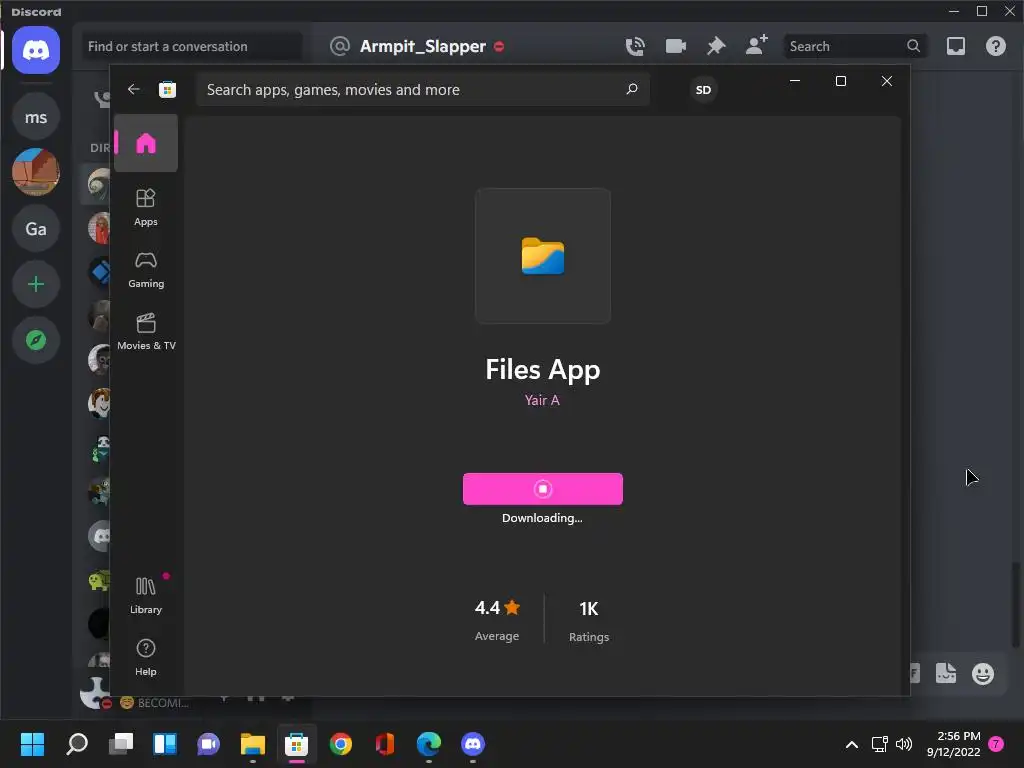This screenshot has height=768, width=1024.
Task: Open Discord help question icon
Action: click(x=995, y=46)
